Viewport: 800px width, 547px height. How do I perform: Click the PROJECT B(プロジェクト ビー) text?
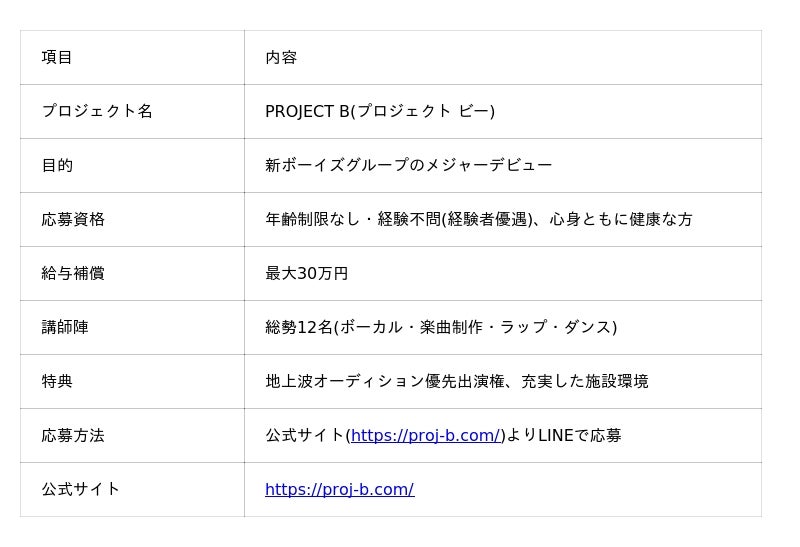380,112
